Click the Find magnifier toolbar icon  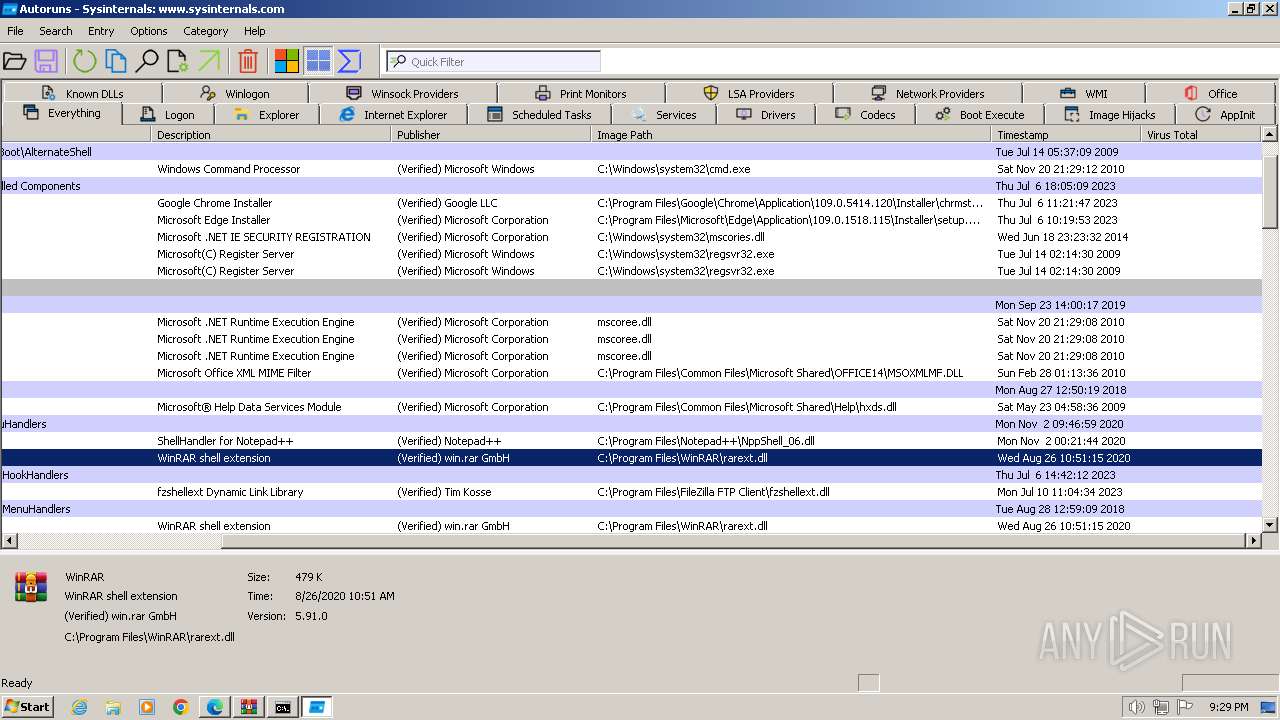point(147,61)
